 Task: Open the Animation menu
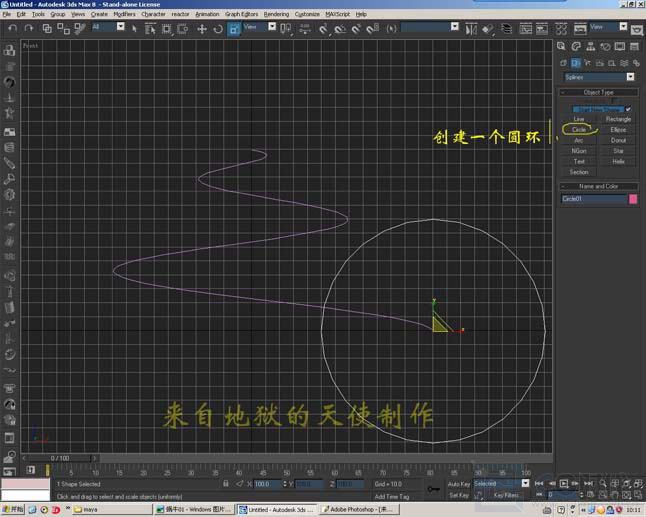[x=207, y=14]
